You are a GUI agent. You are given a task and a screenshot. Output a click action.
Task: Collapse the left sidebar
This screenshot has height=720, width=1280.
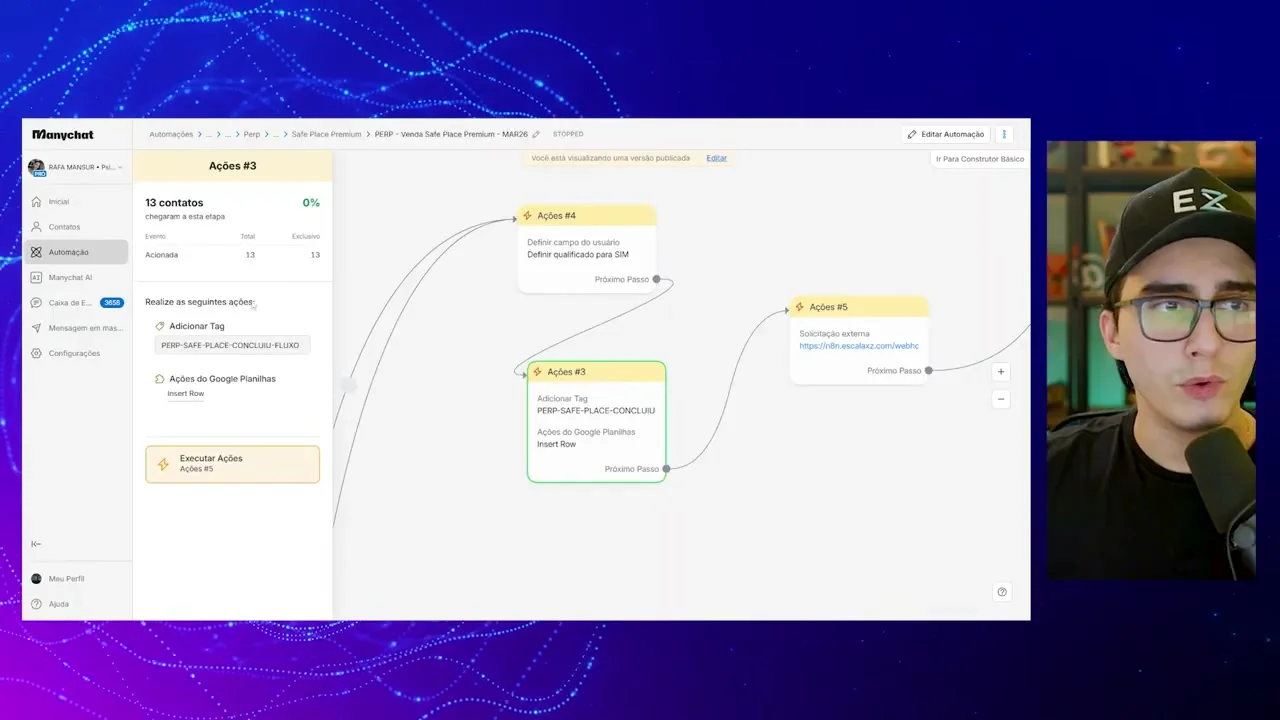[36, 544]
